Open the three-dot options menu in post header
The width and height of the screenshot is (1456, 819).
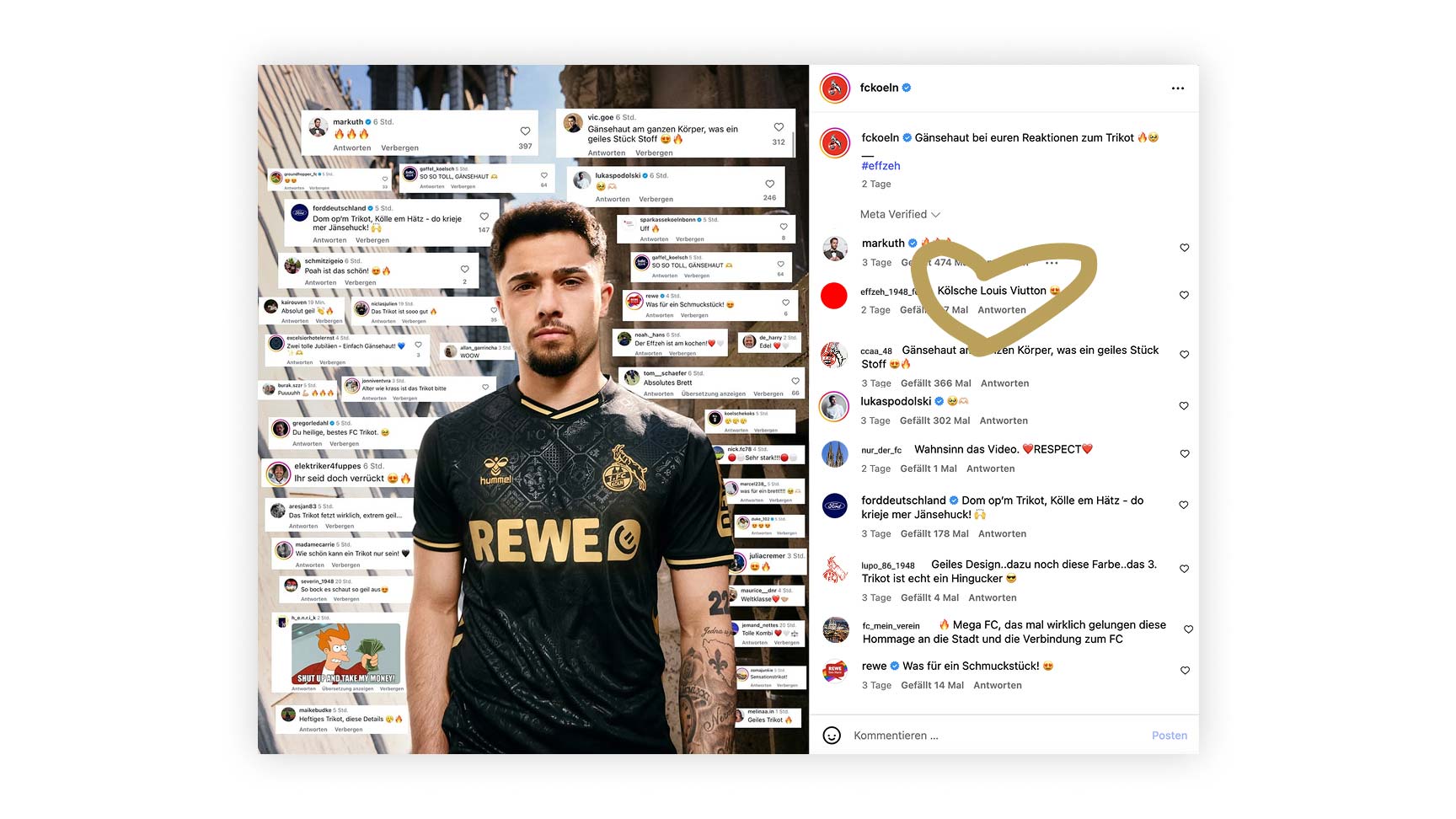click(1177, 88)
